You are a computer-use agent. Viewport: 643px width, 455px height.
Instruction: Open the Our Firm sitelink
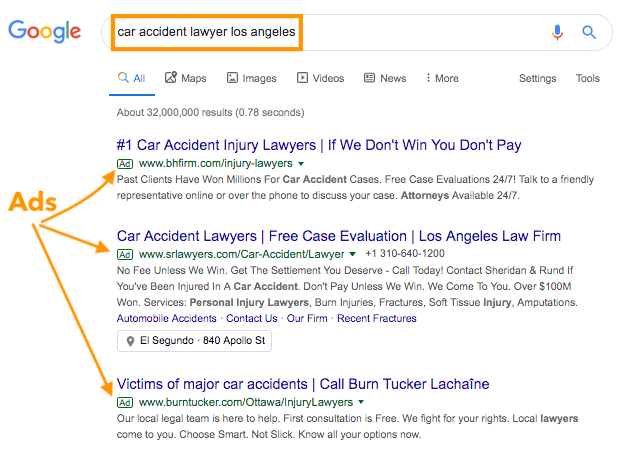(x=307, y=318)
